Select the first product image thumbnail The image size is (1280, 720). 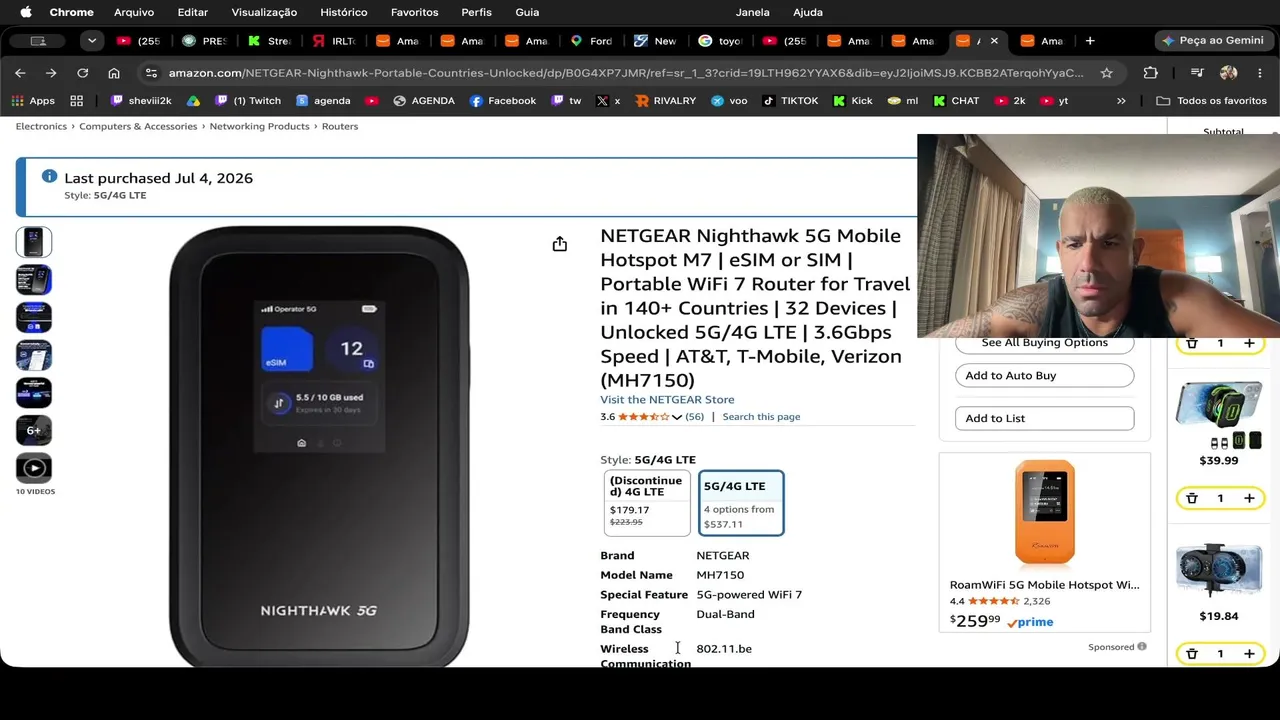pyautogui.click(x=34, y=242)
